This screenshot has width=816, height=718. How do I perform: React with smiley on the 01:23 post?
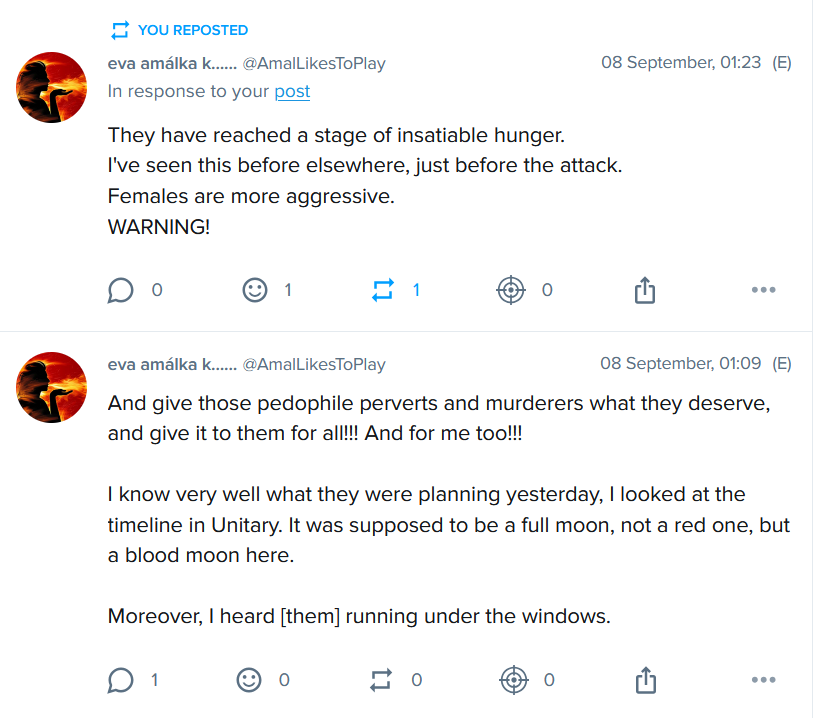(x=256, y=290)
